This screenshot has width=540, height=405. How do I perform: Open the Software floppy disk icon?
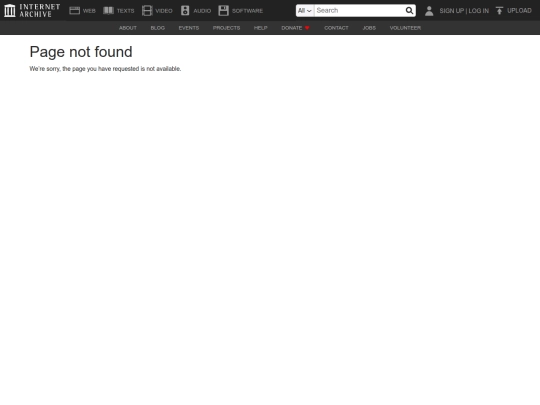pyautogui.click(x=224, y=11)
